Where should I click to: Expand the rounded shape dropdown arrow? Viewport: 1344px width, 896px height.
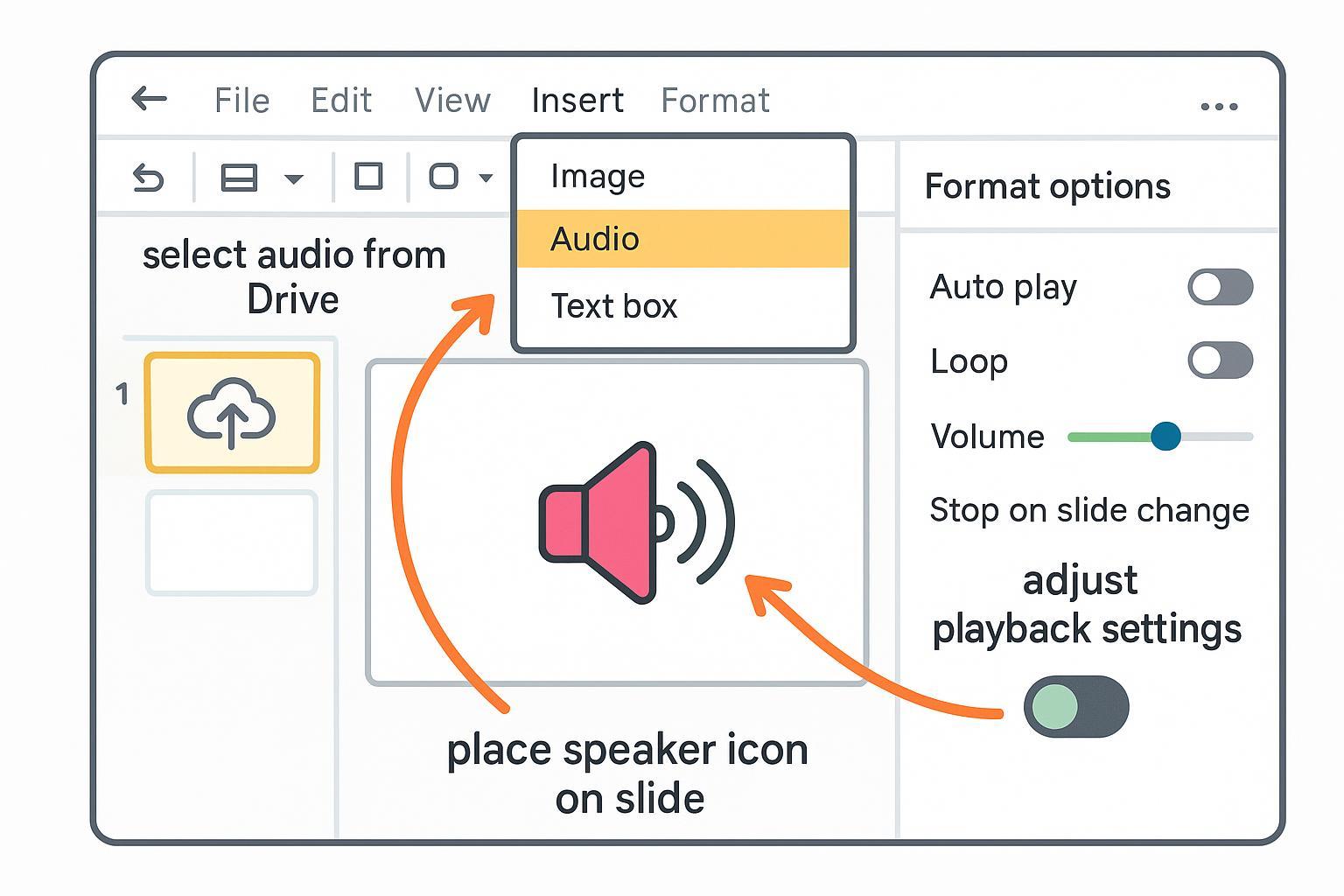(486, 178)
